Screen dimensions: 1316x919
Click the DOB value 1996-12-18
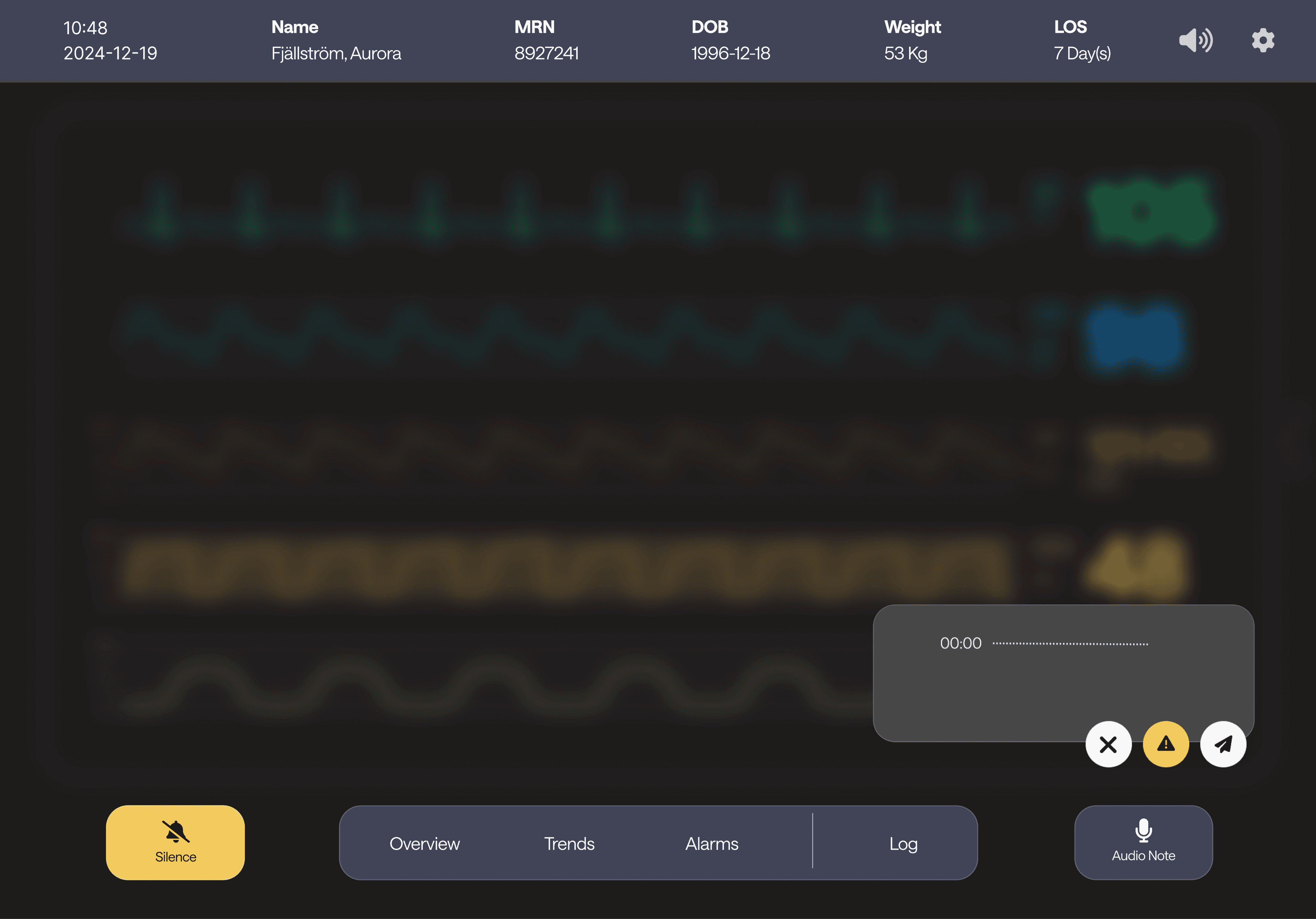pos(730,53)
